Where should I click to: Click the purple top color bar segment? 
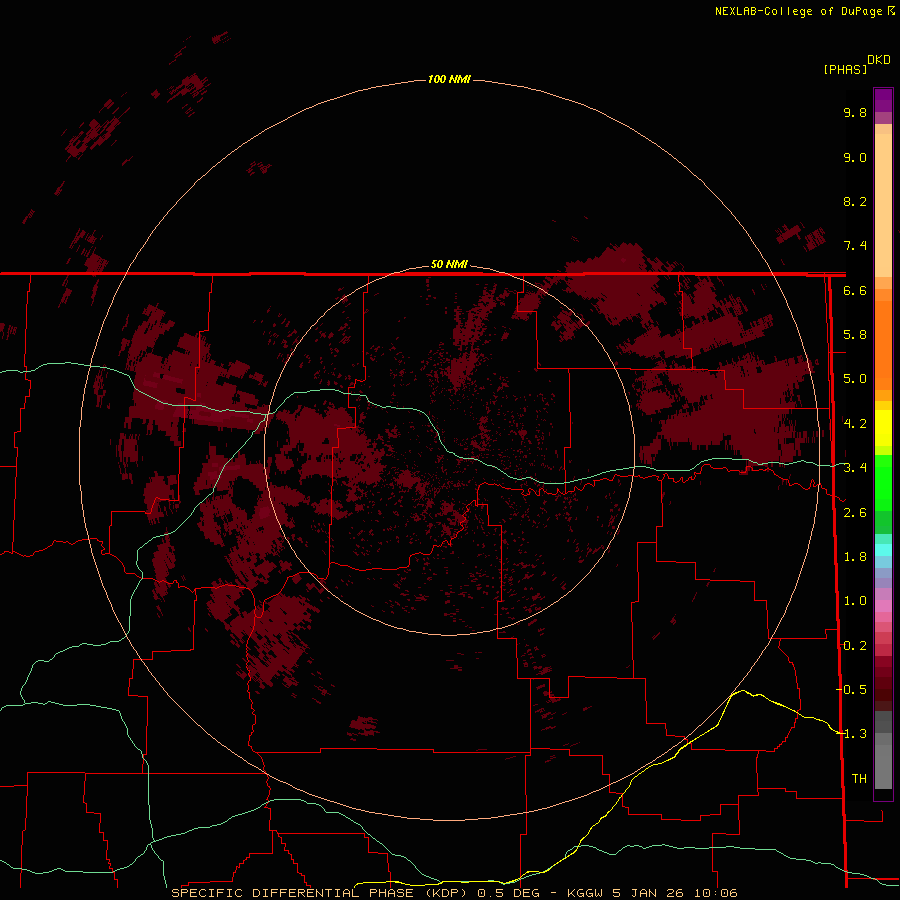883,100
